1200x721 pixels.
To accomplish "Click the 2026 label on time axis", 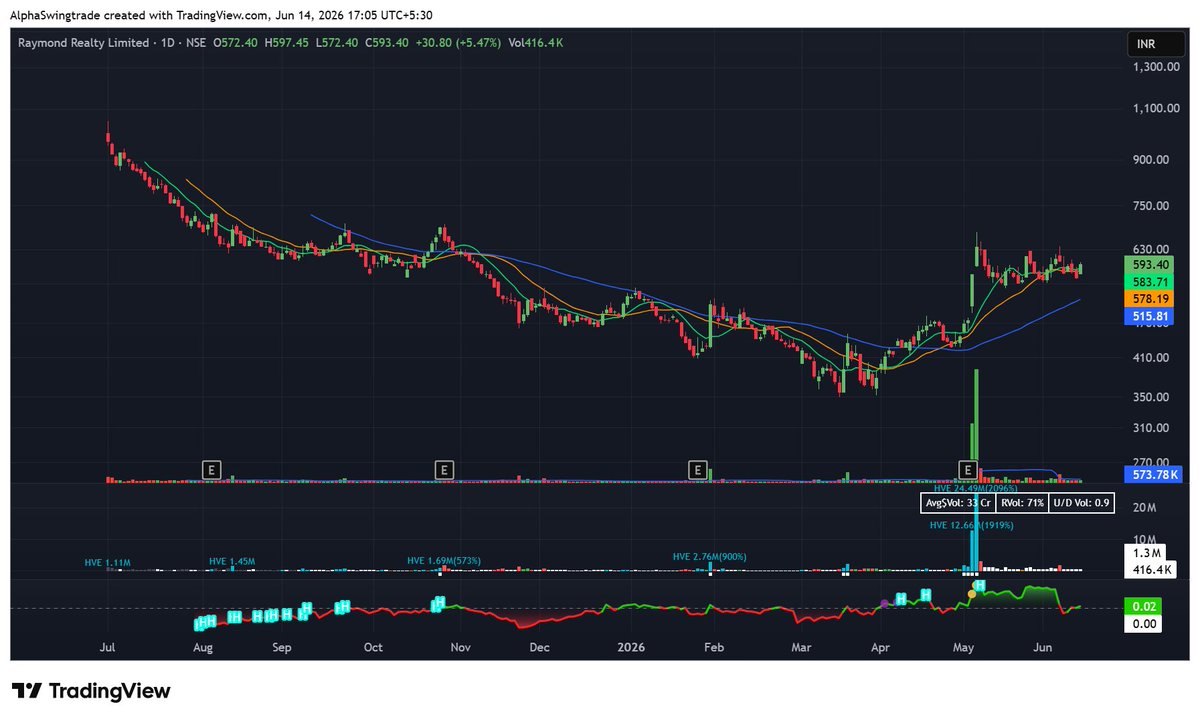I will 631,648.
